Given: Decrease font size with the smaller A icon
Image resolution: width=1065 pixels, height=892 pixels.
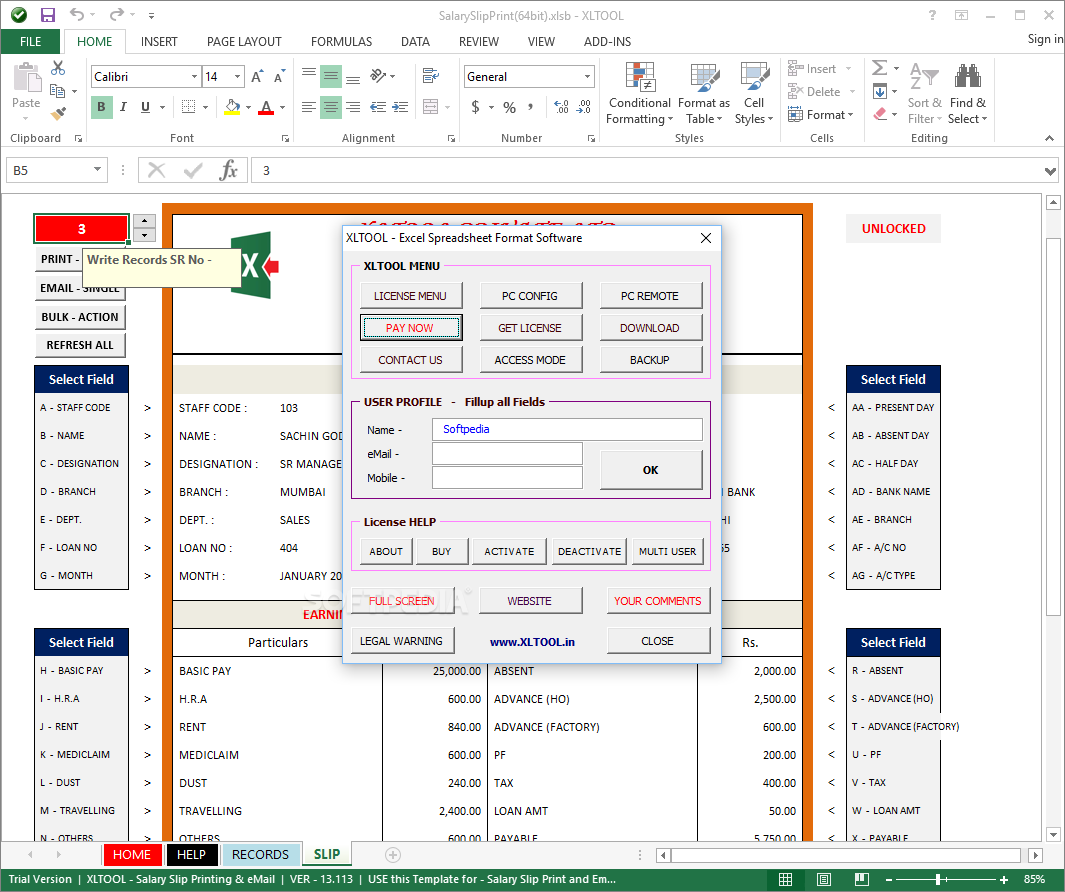Looking at the screenshot, I should pos(278,76).
